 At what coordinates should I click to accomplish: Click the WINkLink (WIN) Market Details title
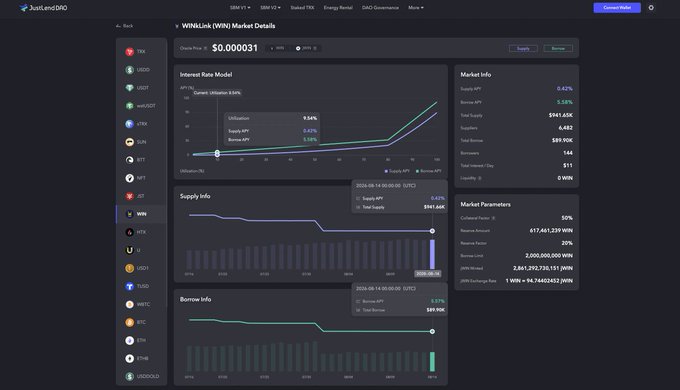228,26
